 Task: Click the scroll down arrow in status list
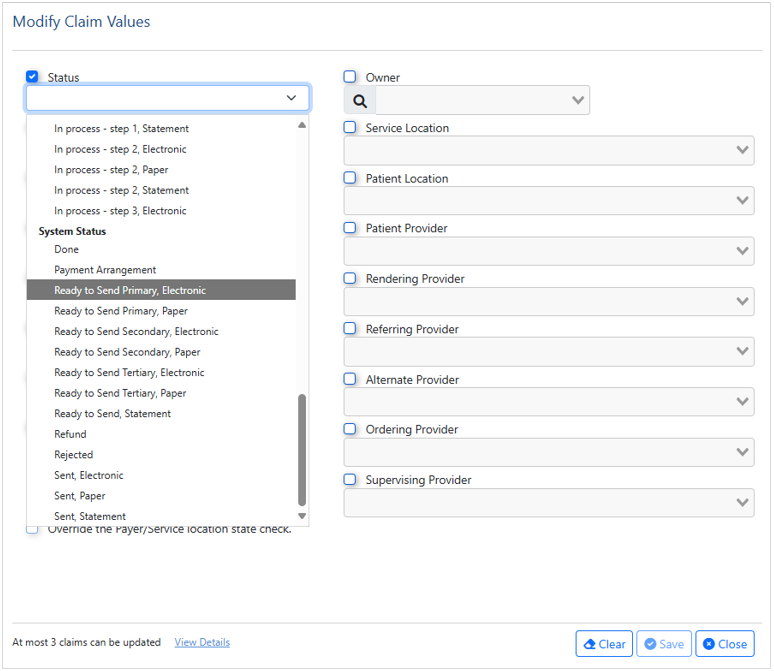coord(302,516)
